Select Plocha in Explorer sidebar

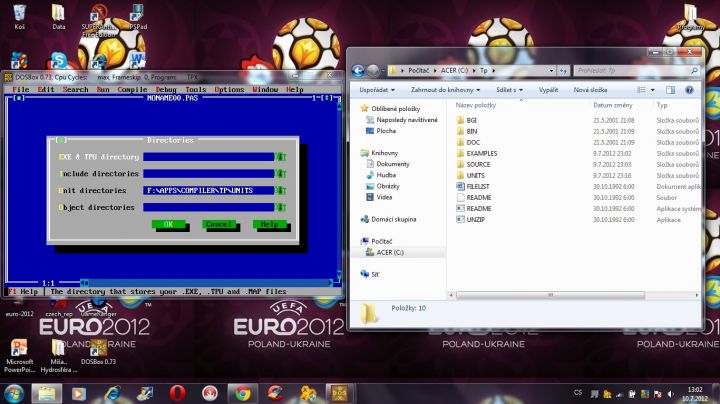pyautogui.click(x=381, y=131)
